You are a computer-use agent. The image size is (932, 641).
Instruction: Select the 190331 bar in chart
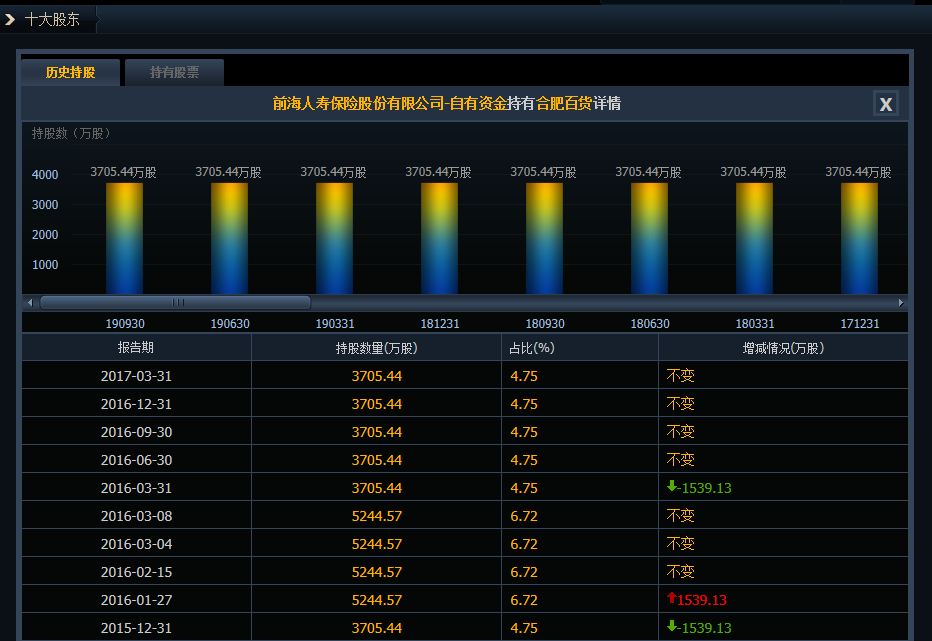[x=335, y=238]
